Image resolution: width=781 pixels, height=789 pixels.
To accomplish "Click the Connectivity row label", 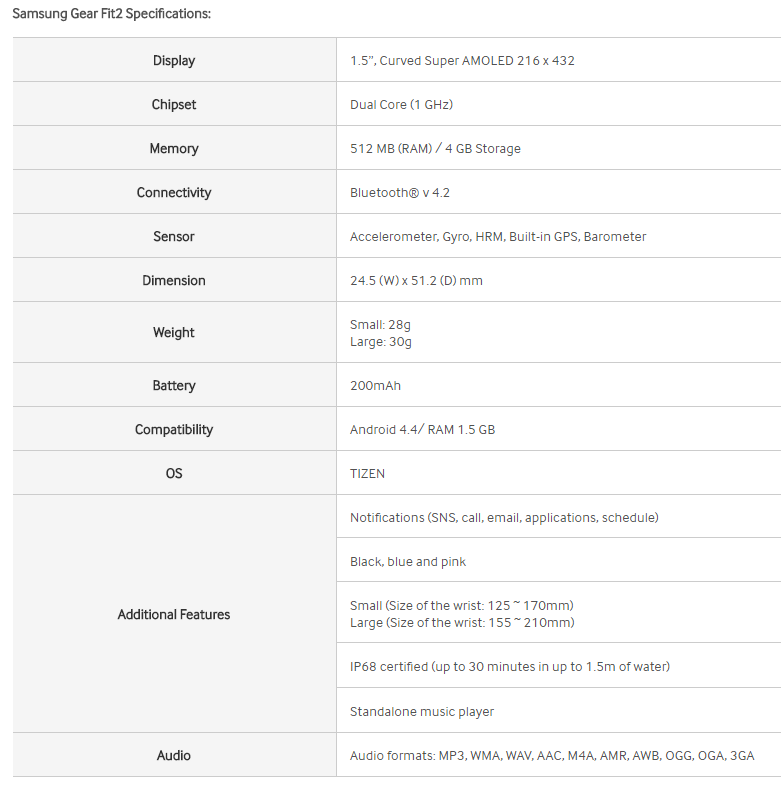I will point(174,193).
